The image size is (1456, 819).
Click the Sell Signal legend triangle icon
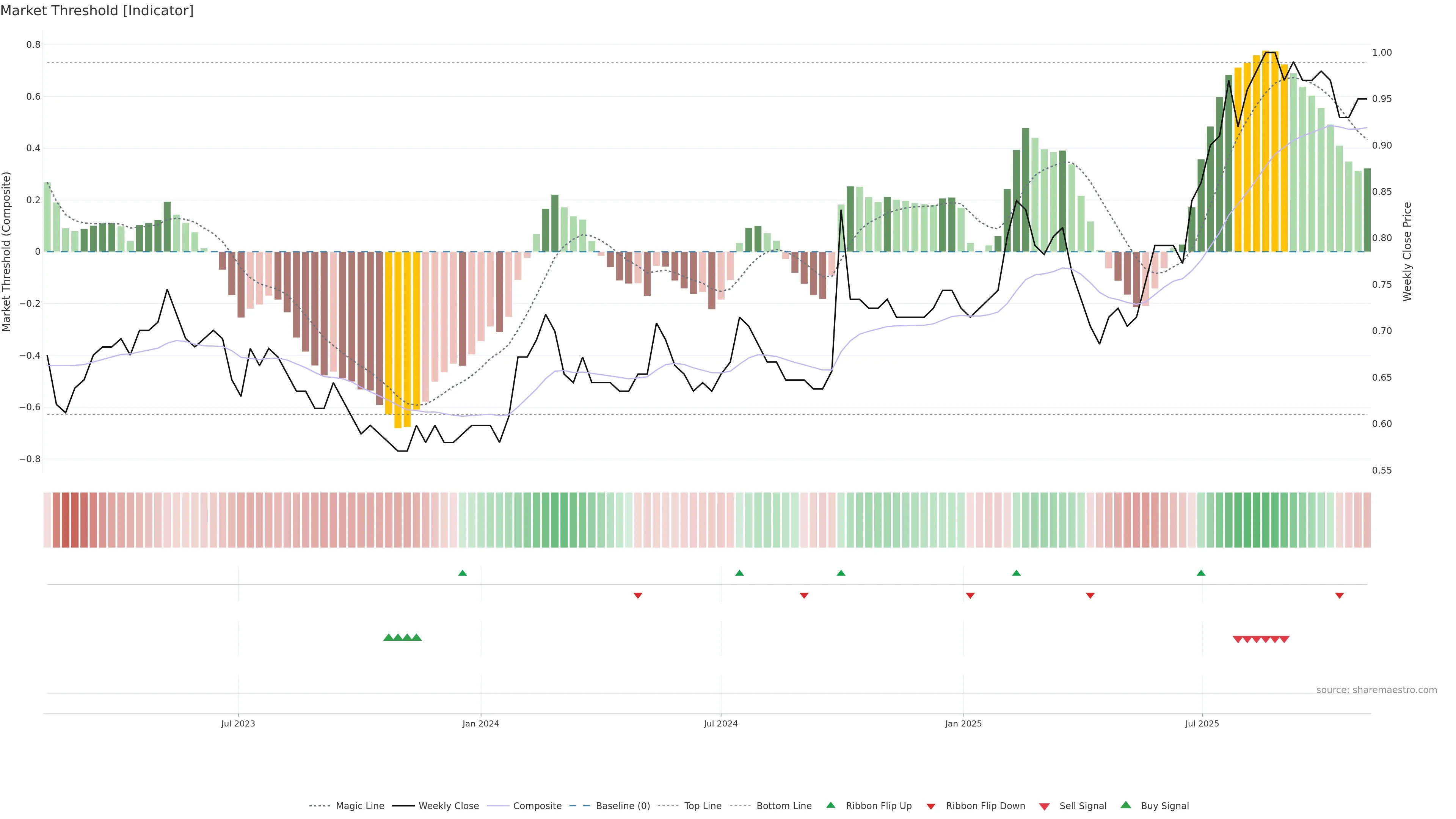click(x=1044, y=806)
